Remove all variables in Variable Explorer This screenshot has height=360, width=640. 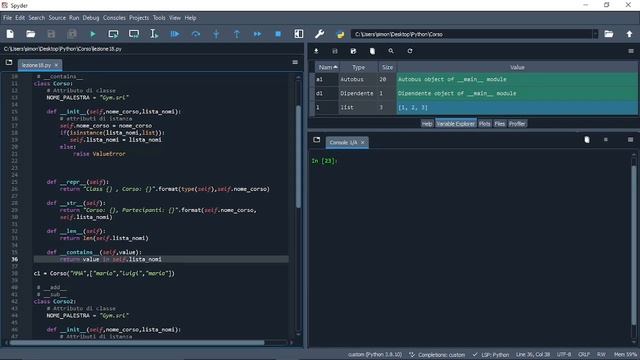[x=372, y=51]
